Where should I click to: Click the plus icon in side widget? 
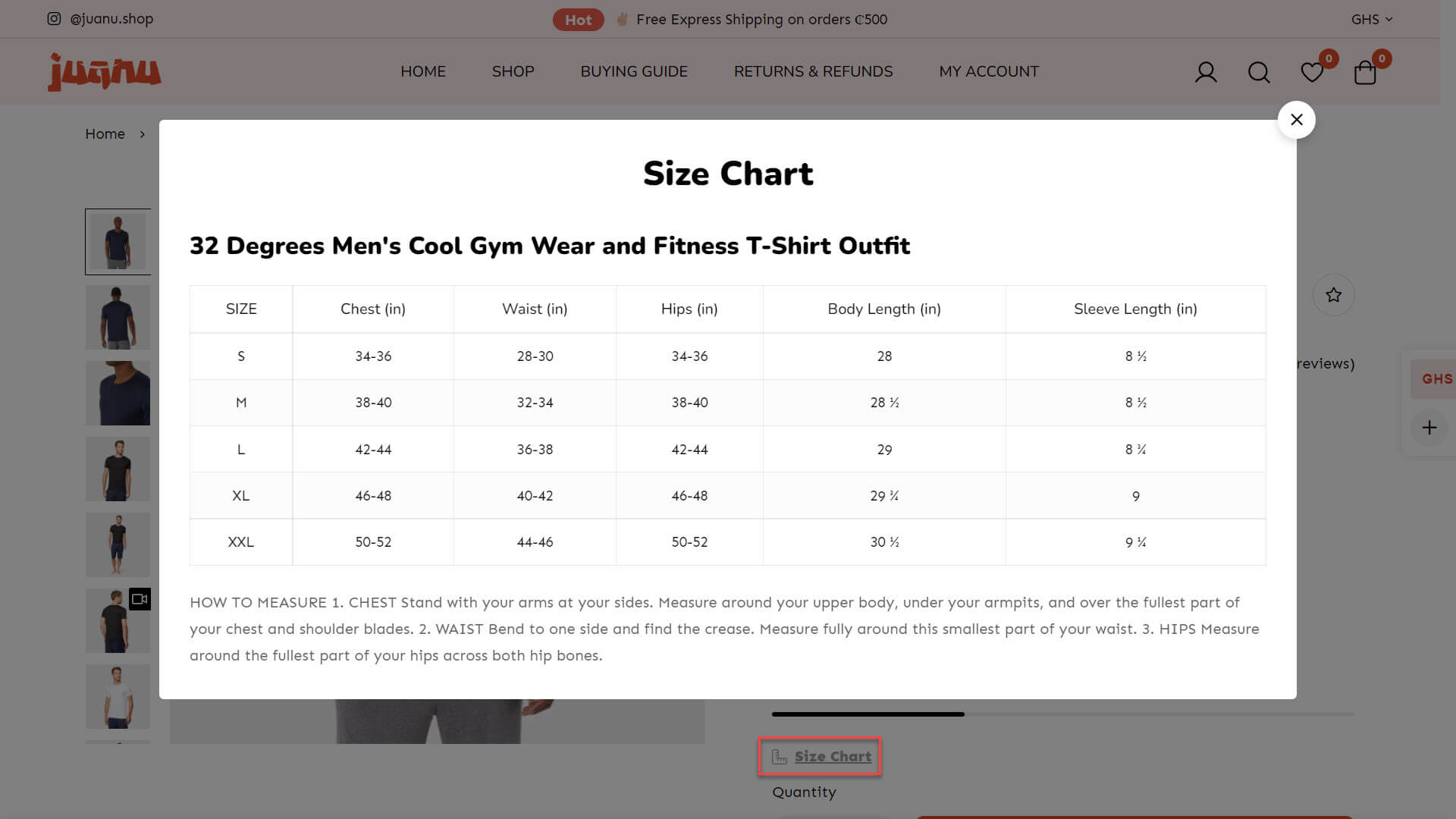(x=1429, y=428)
